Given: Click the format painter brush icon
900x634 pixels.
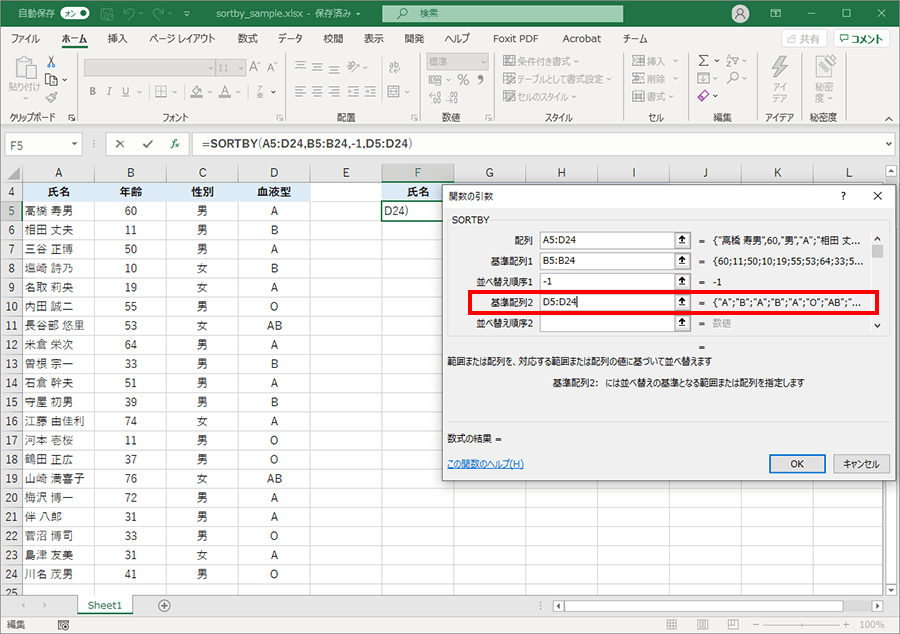Looking at the screenshot, I should 51,97.
